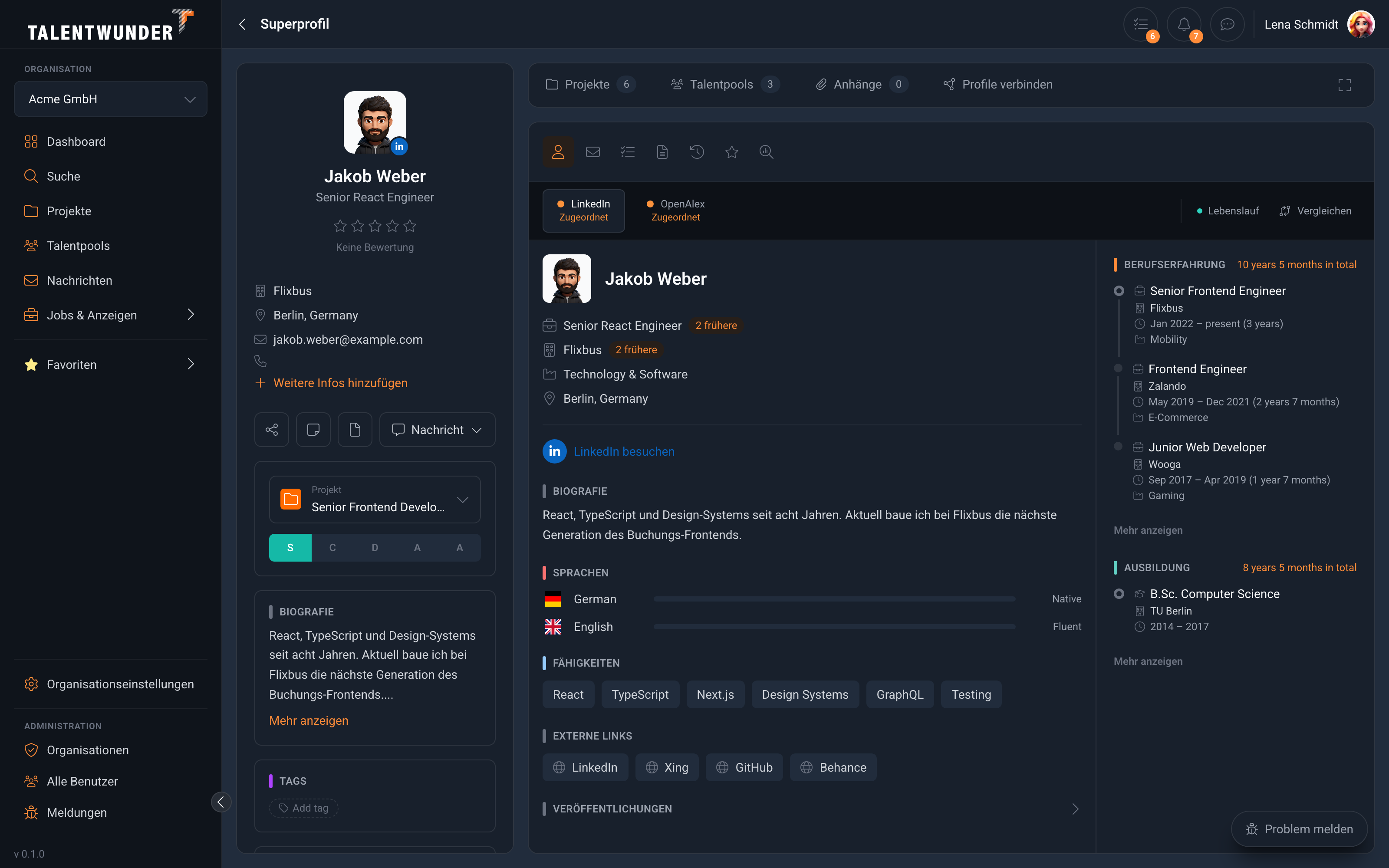The height and width of the screenshot is (868, 1389).
Task: Click German language proficiency bar
Action: (x=834, y=599)
